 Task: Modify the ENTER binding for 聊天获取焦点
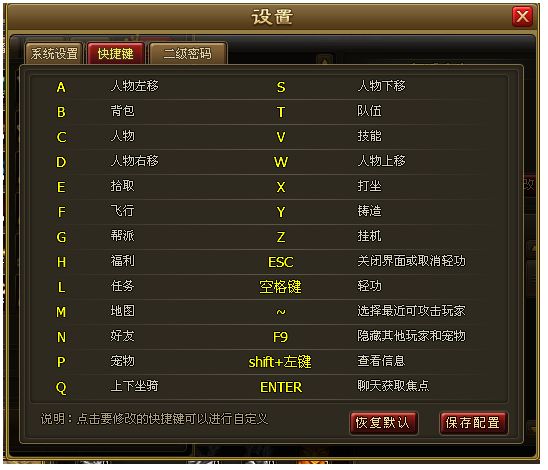pyautogui.click(x=281, y=387)
